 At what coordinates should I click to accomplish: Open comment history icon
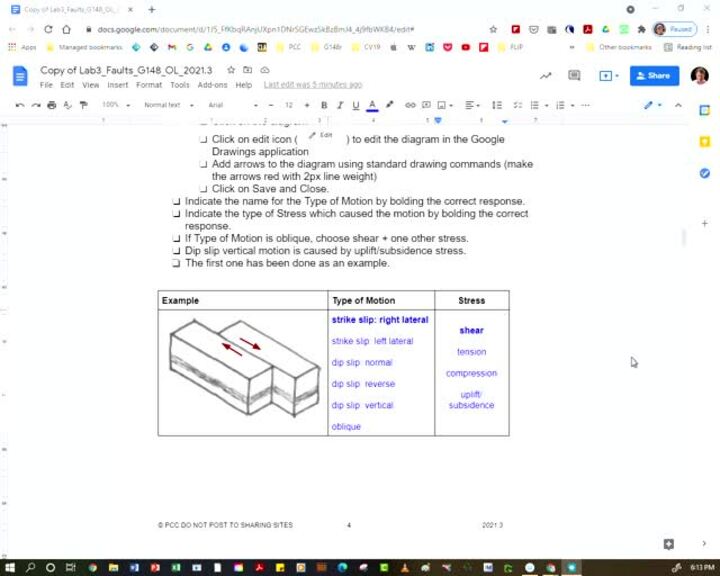click(574, 75)
